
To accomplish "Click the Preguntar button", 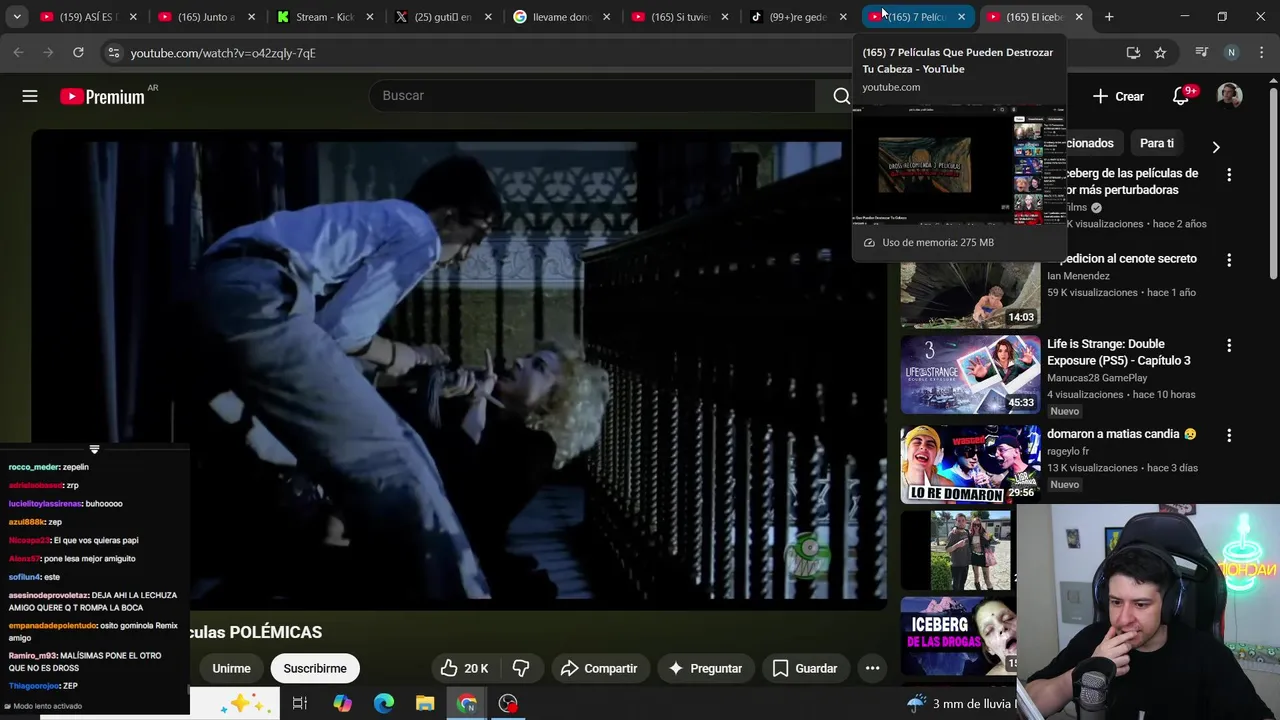I will pyautogui.click(x=705, y=668).
